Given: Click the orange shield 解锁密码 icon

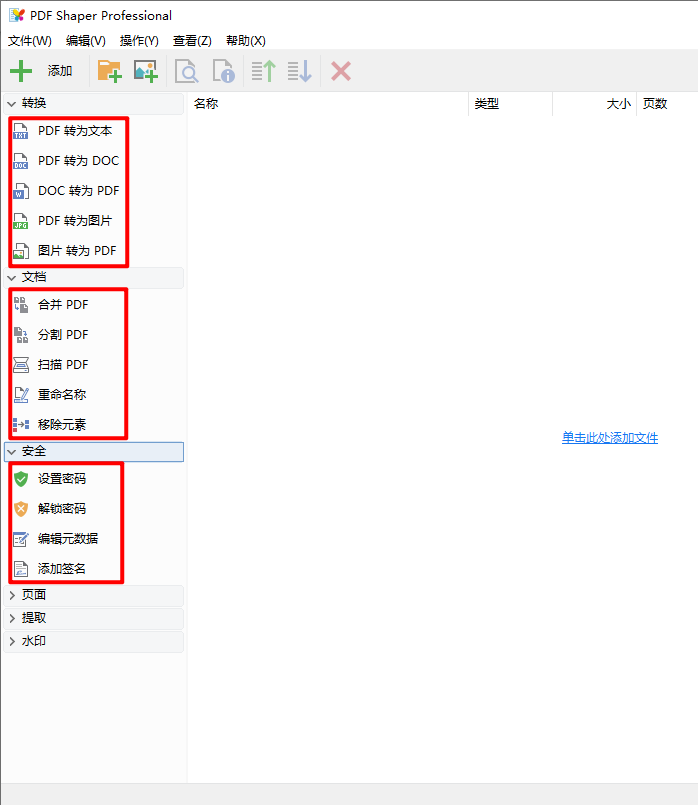Looking at the screenshot, I should point(21,509).
